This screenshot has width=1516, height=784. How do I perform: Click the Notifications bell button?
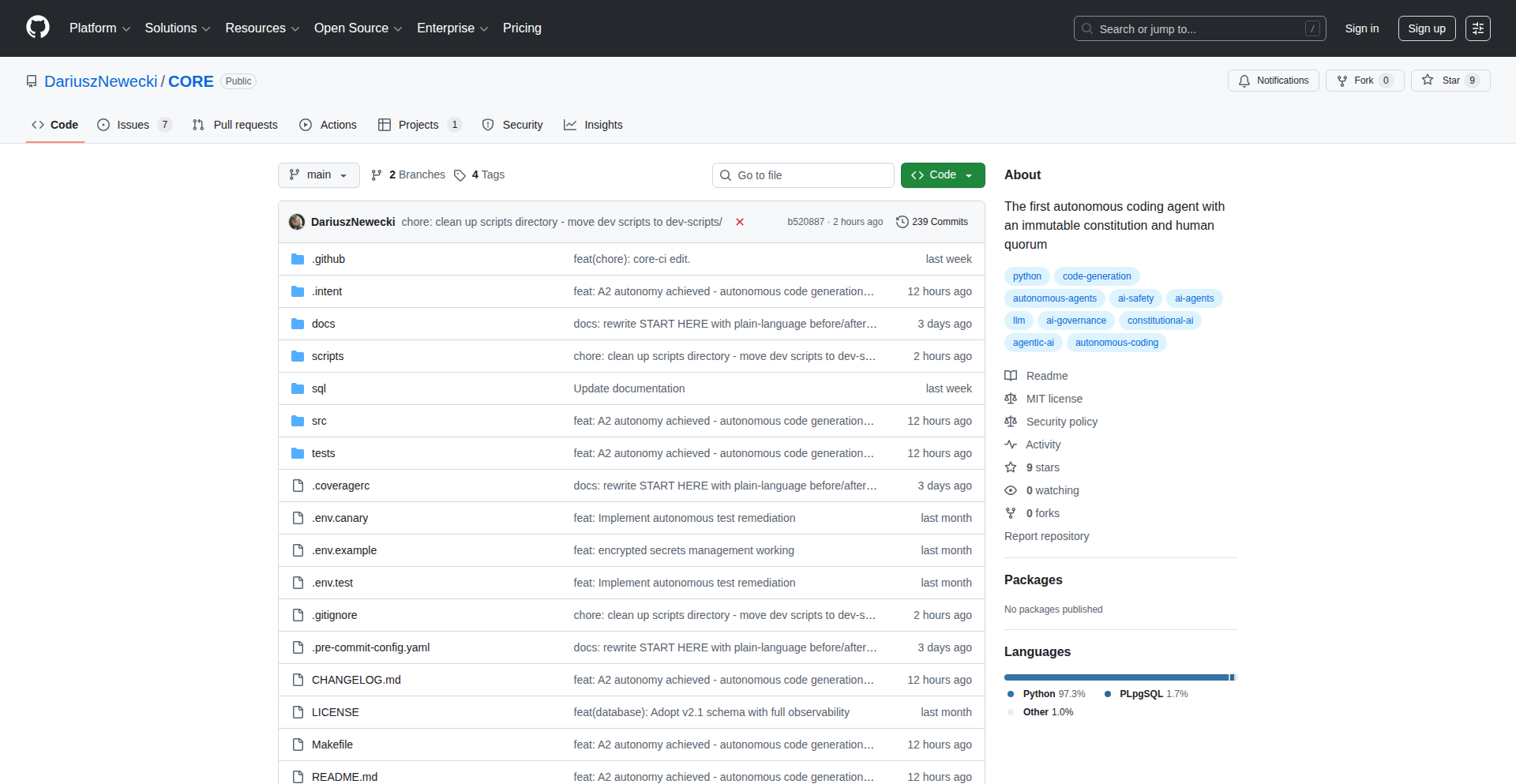1273,81
